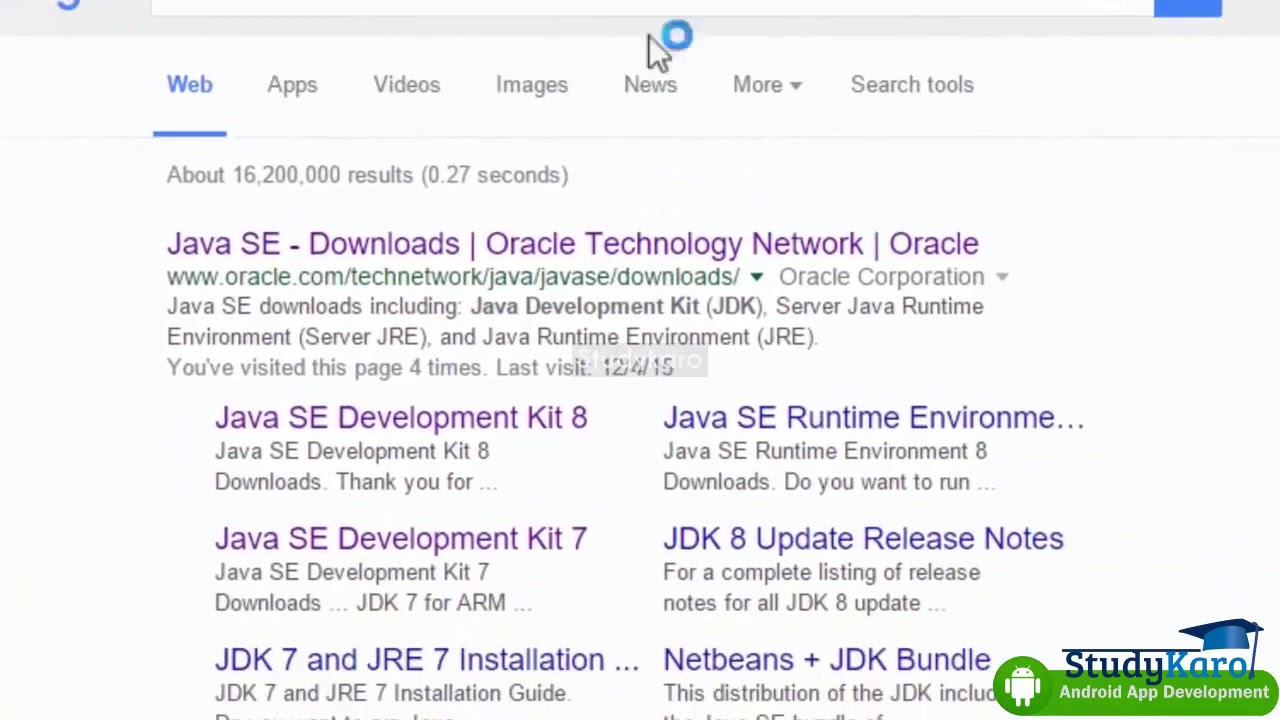Click the oracle.com technetwork URL text
The image size is (1280, 720).
[x=453, y=277]
